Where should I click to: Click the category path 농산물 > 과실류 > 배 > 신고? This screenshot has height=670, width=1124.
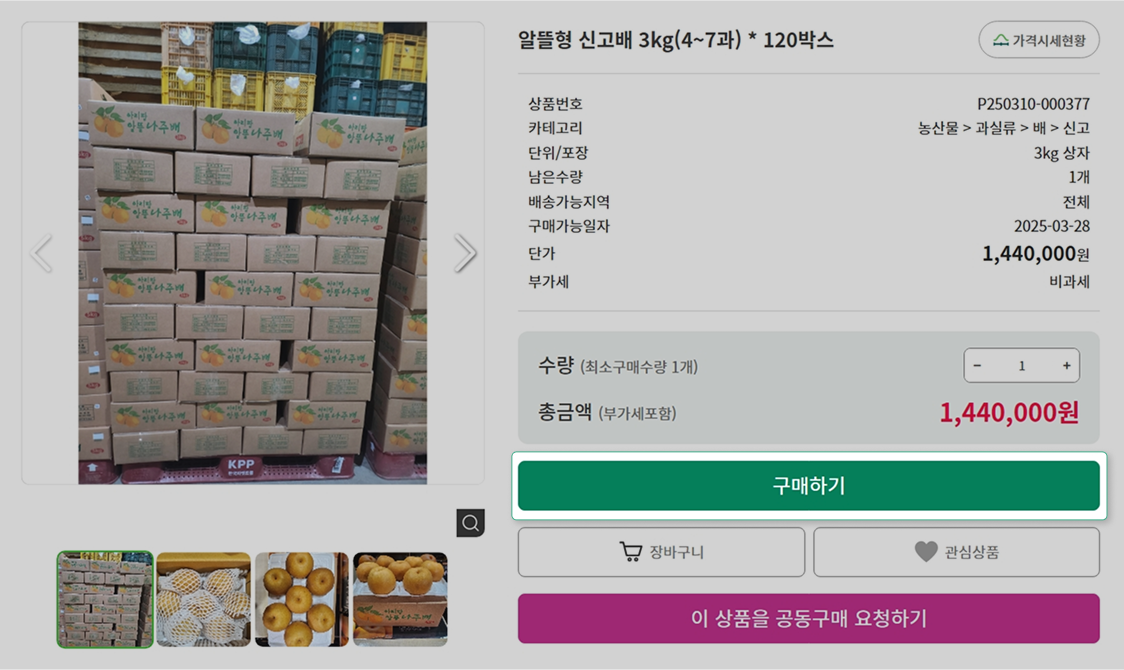1004,128
